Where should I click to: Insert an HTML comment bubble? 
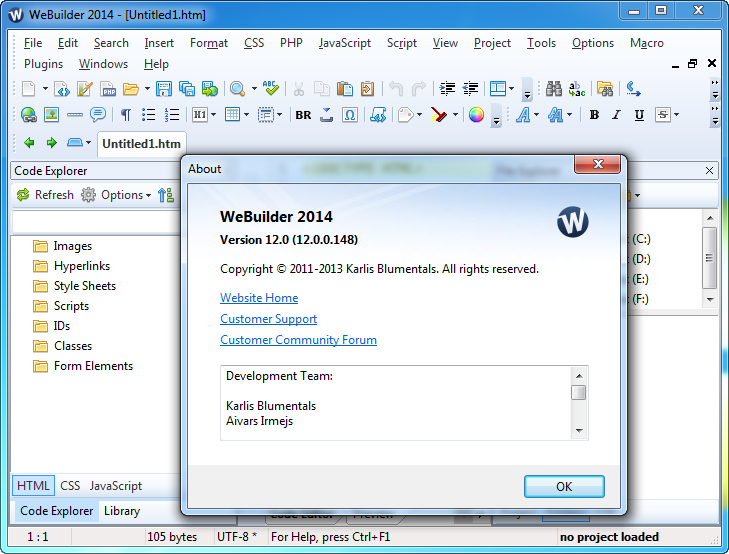click(98, 114)
